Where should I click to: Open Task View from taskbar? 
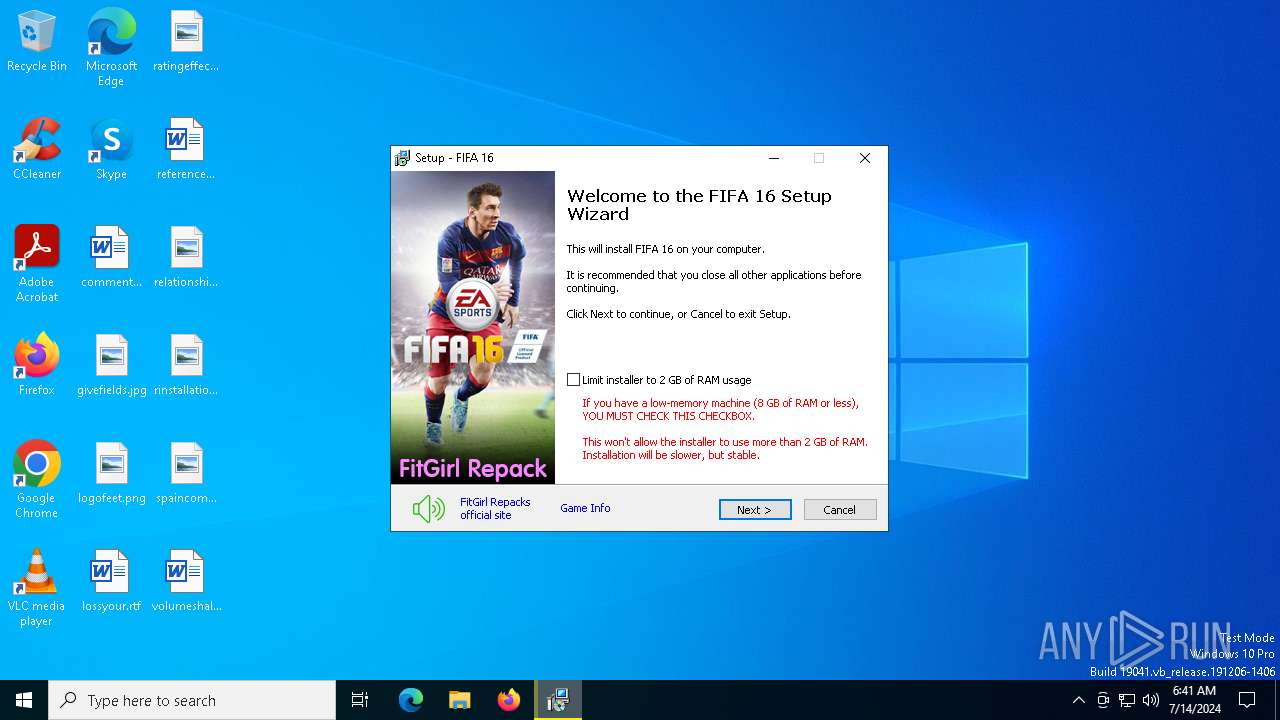pyautogui.click(x=360, y=700)
